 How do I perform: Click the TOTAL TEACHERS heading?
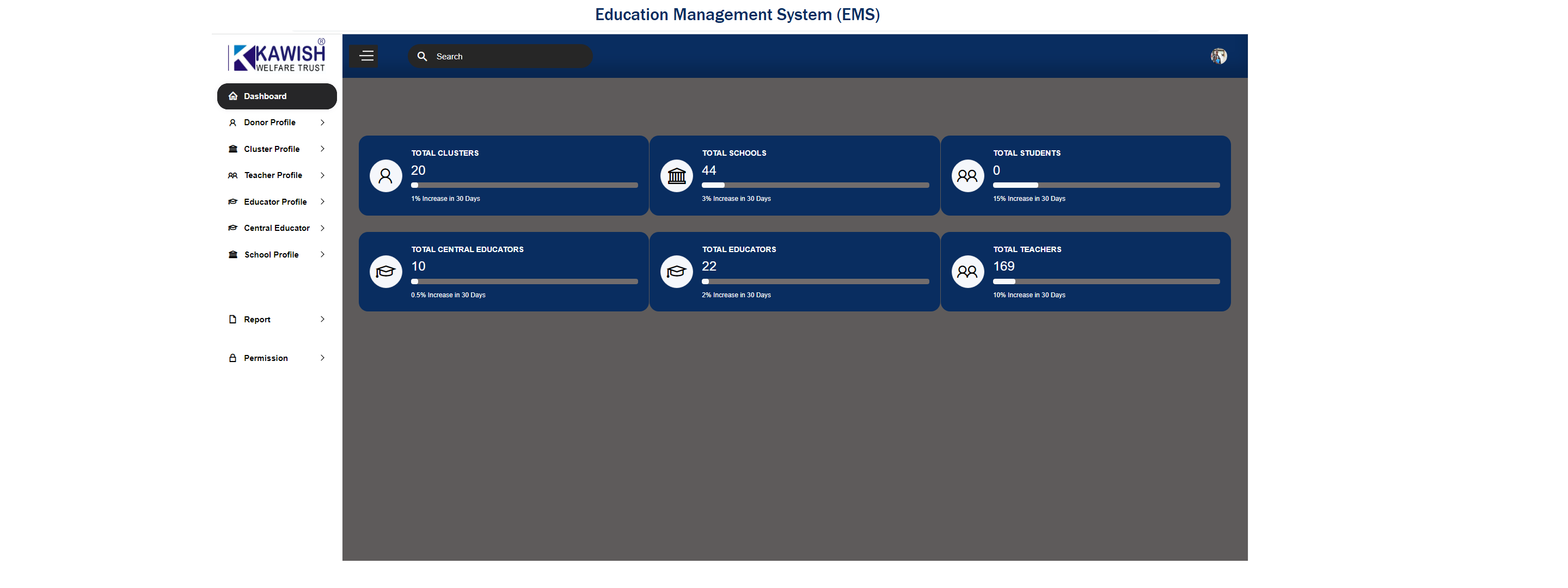pos(1027,249)
